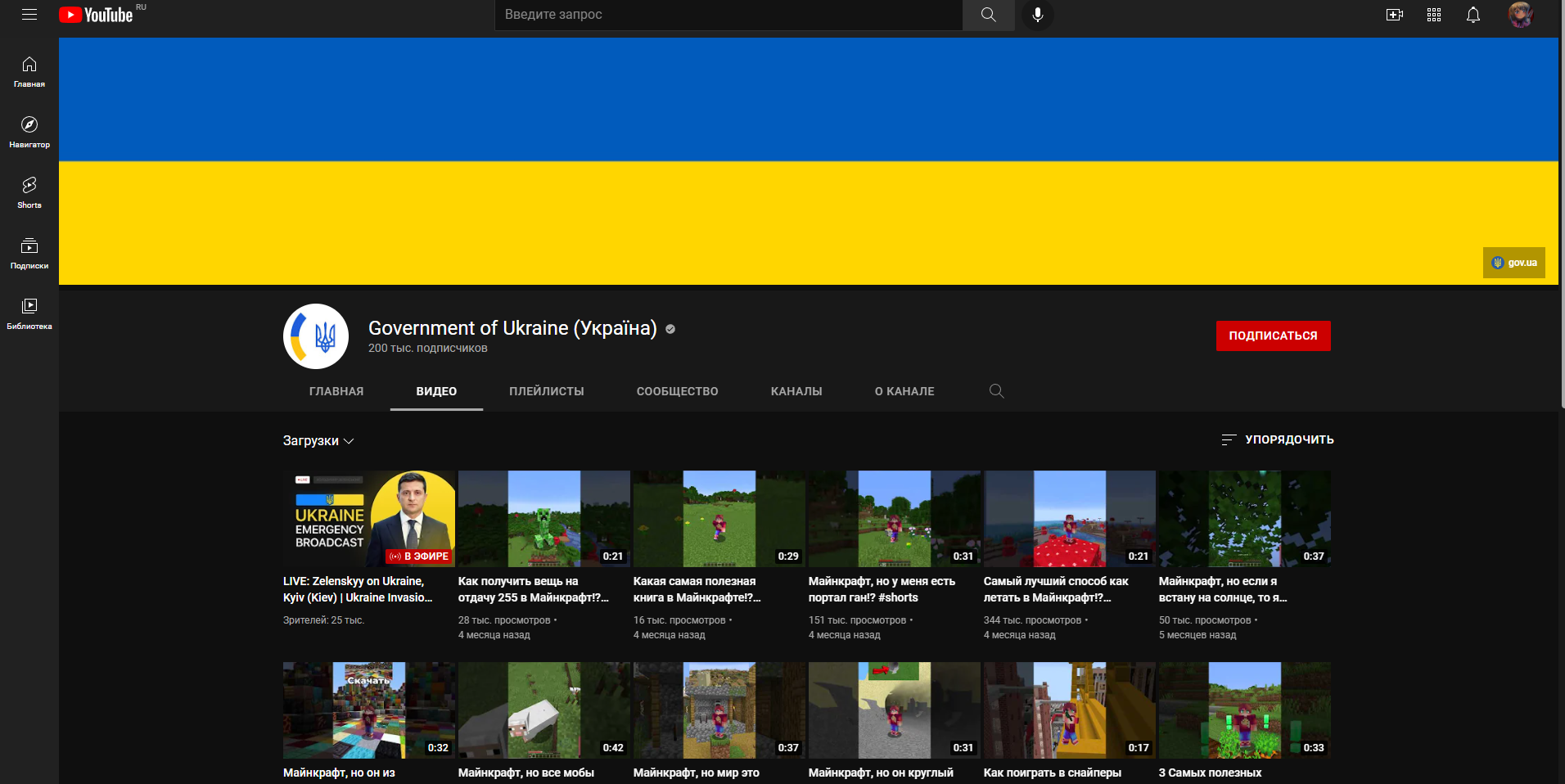Open the account avatar menu
Screen dimensions: 1565x784
[1521, 15]
